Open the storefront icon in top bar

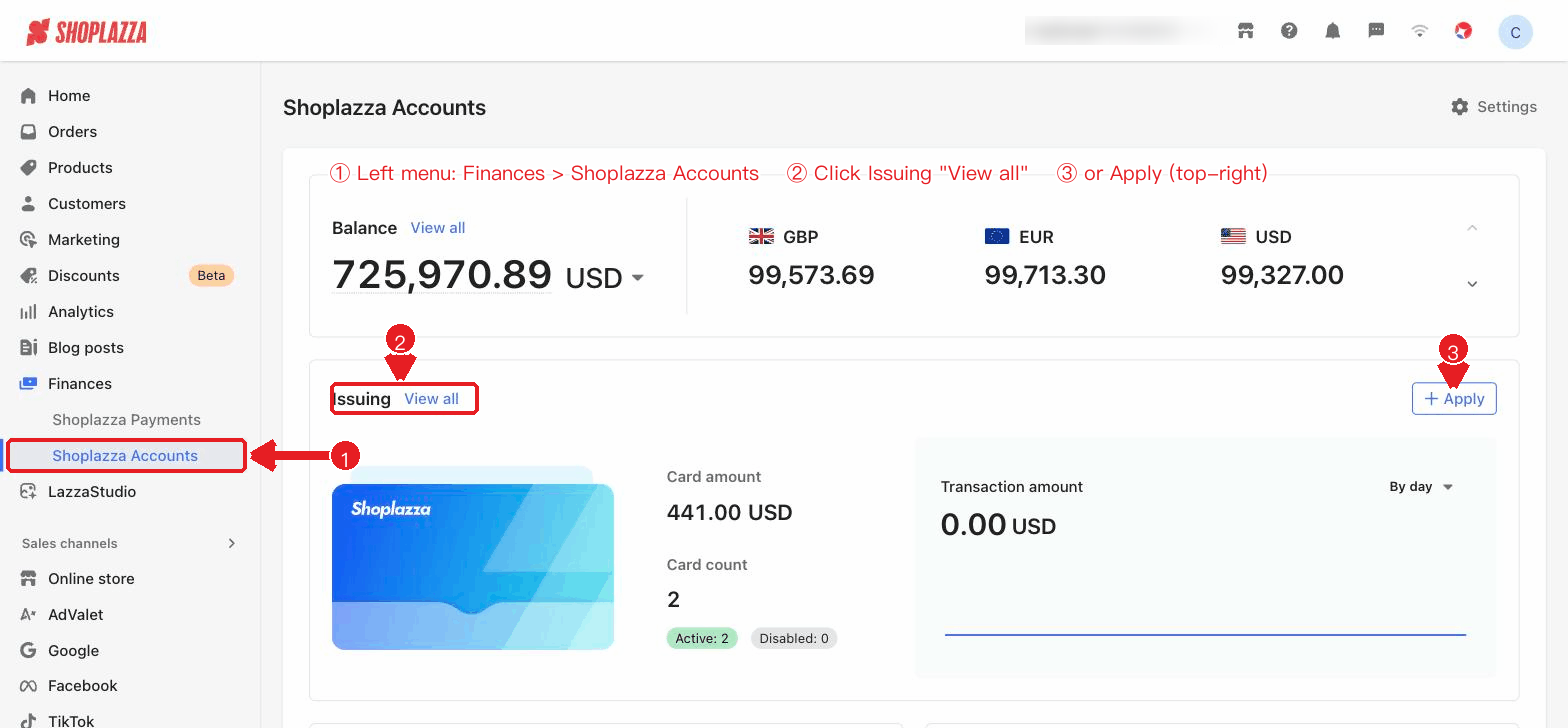point(1246,31)
